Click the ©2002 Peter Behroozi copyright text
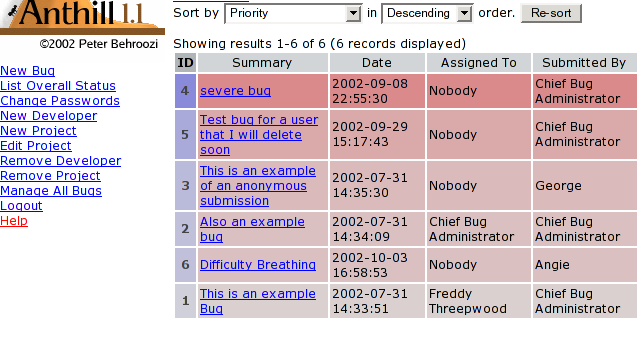Image resolution: width=640 pixels, height=360 pixels. (x=99, y=44)
